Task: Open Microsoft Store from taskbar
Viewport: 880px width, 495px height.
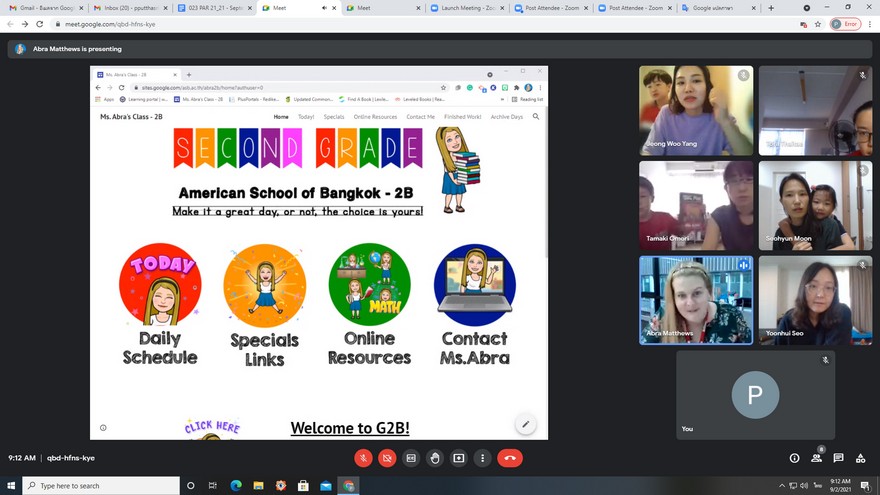Action: click(x=303, y=485)
